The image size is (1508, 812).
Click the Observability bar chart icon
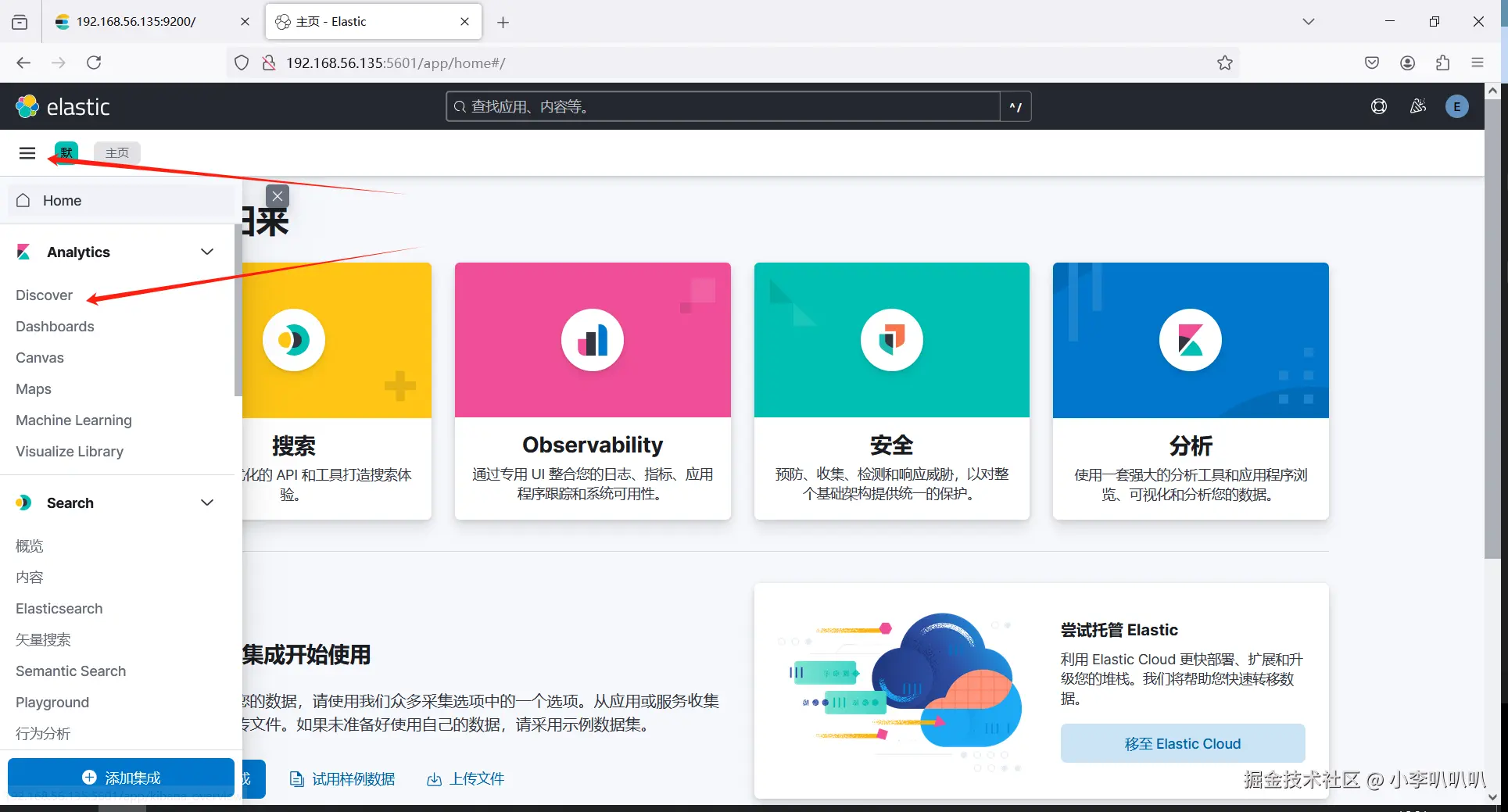[x=593, y=340]
